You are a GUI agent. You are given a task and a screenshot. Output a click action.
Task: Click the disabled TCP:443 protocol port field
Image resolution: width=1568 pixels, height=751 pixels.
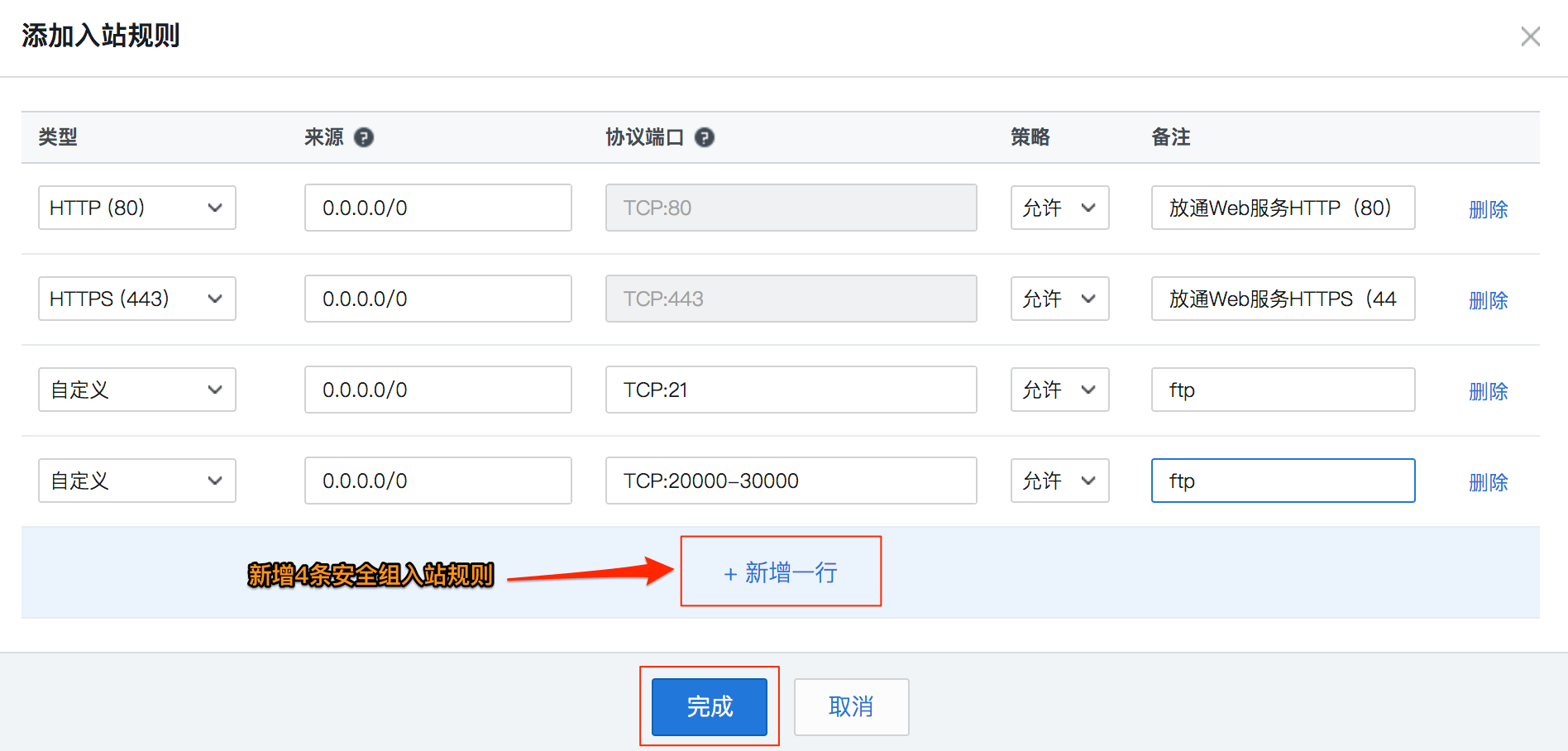click(x=791, y=299)
